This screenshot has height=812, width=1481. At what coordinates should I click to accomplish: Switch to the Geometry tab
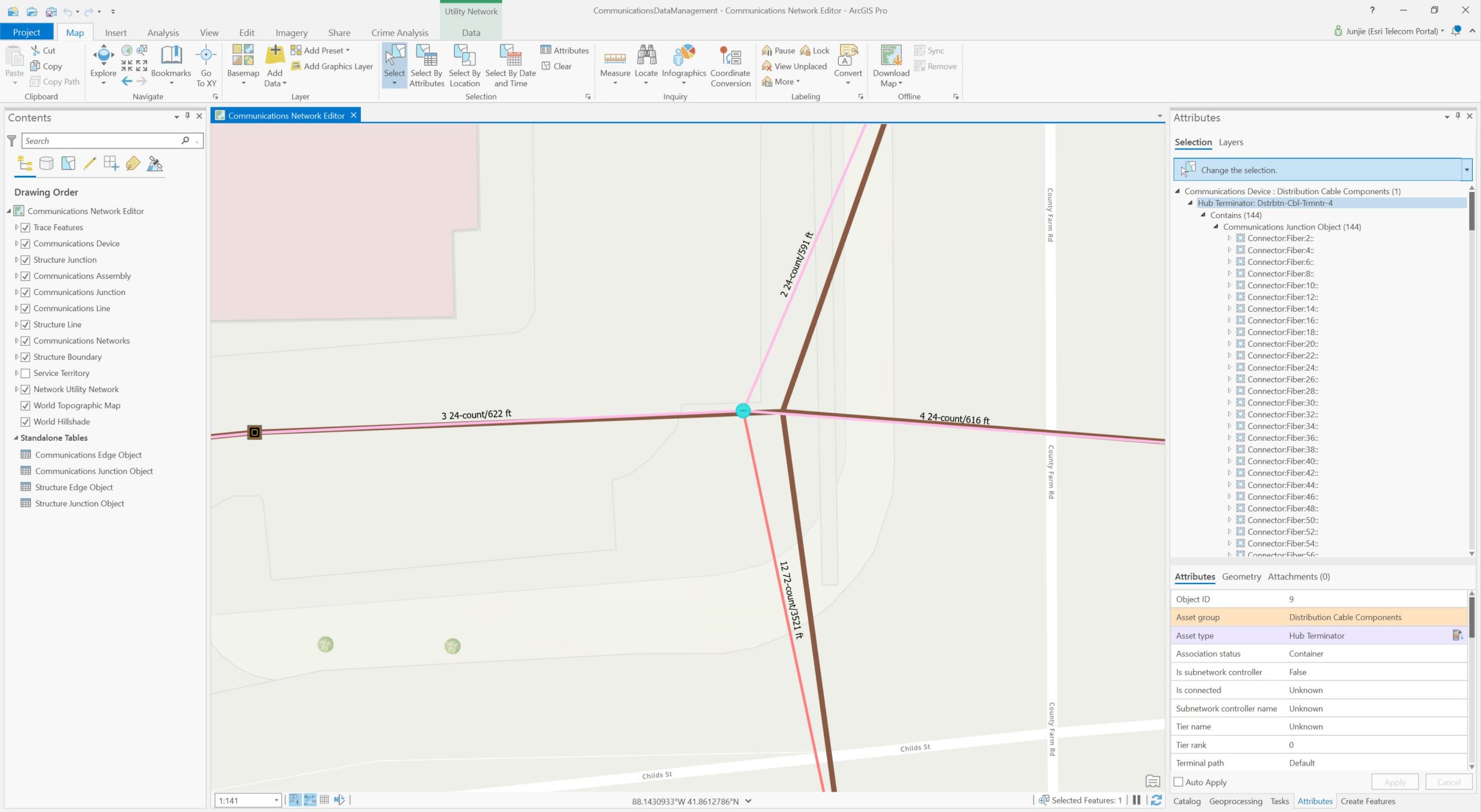click(1241, 577)
